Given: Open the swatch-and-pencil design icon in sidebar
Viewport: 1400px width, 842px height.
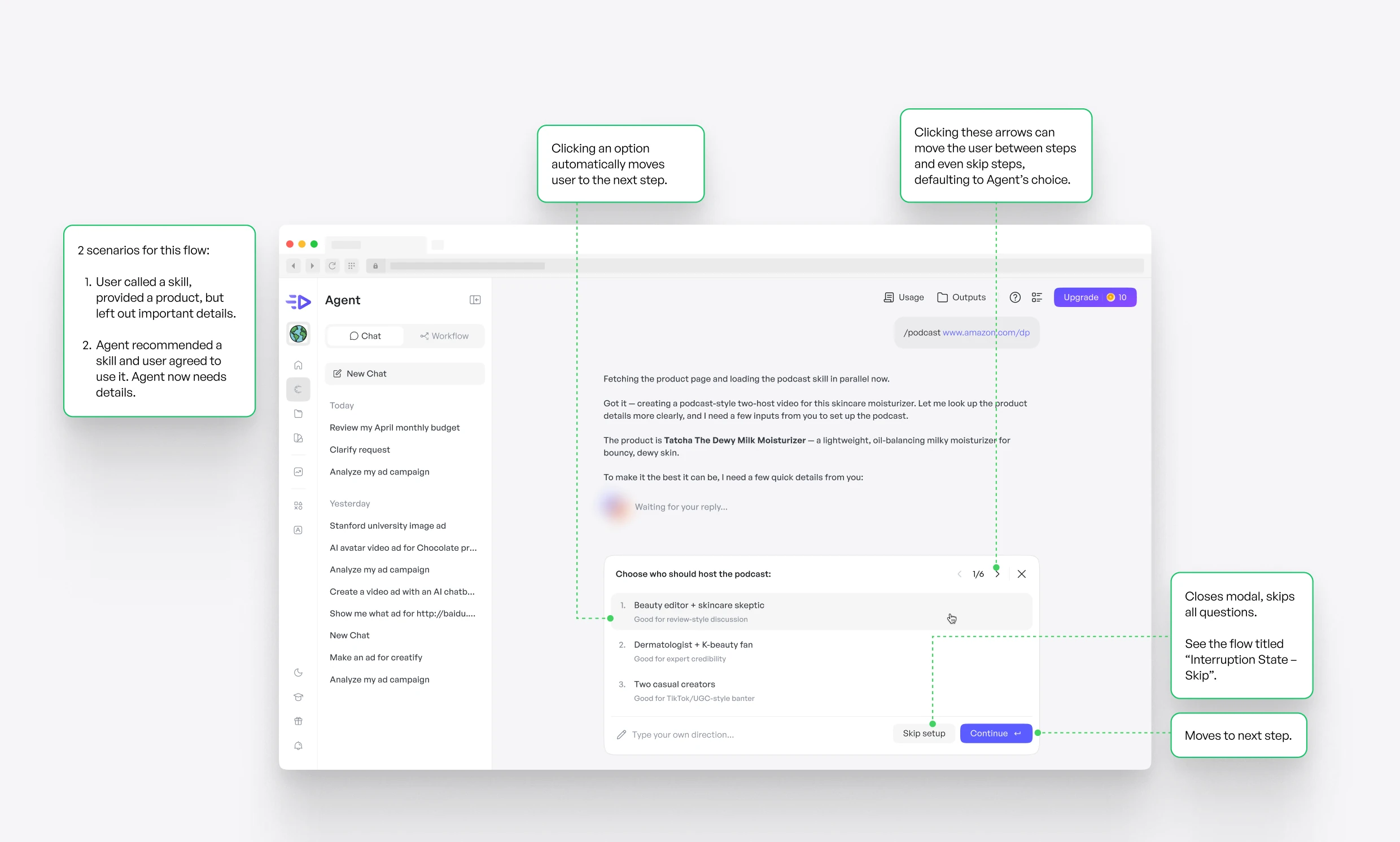Looking at the screenshot, I should [x=299, y=438].
